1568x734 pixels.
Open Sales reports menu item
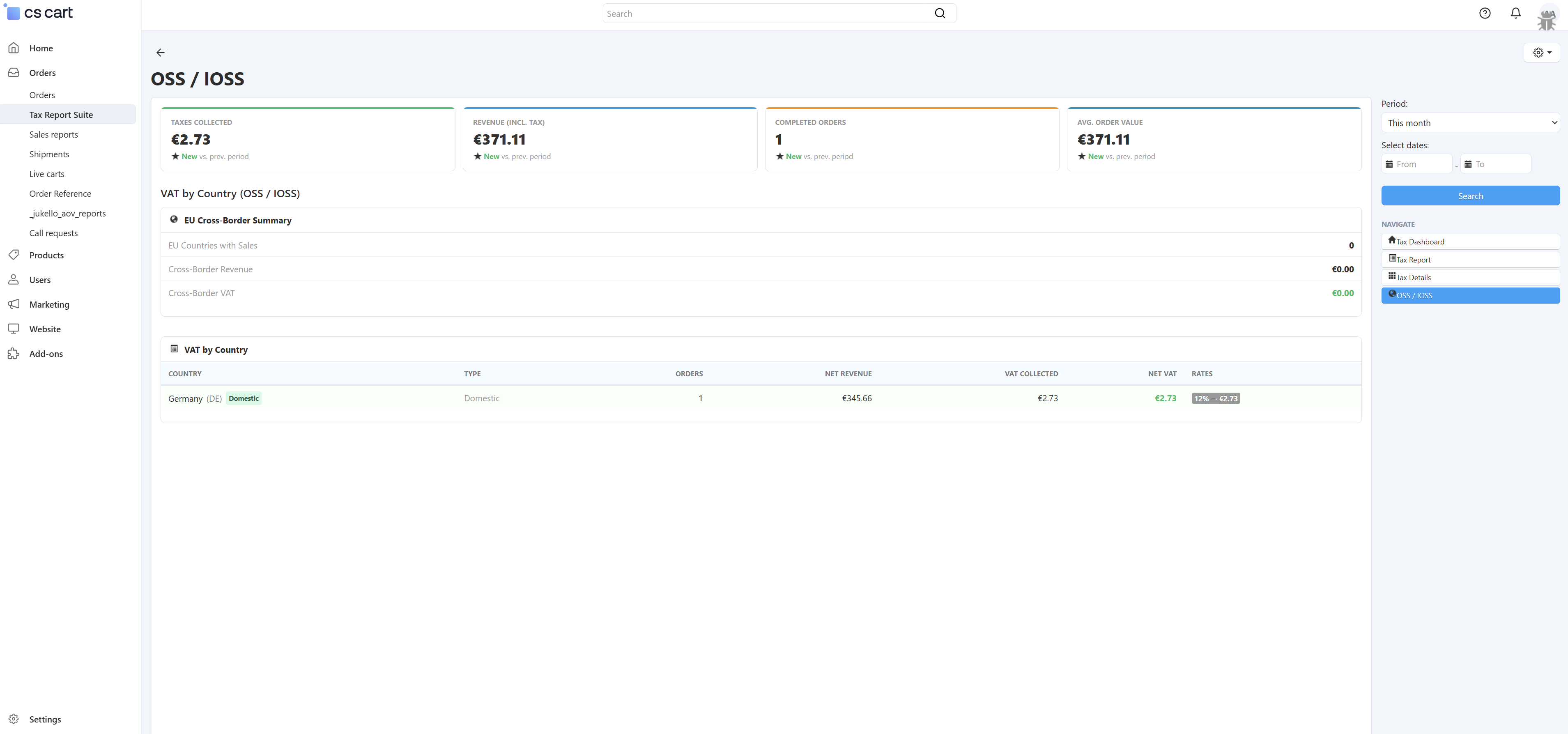click(53, 134)
